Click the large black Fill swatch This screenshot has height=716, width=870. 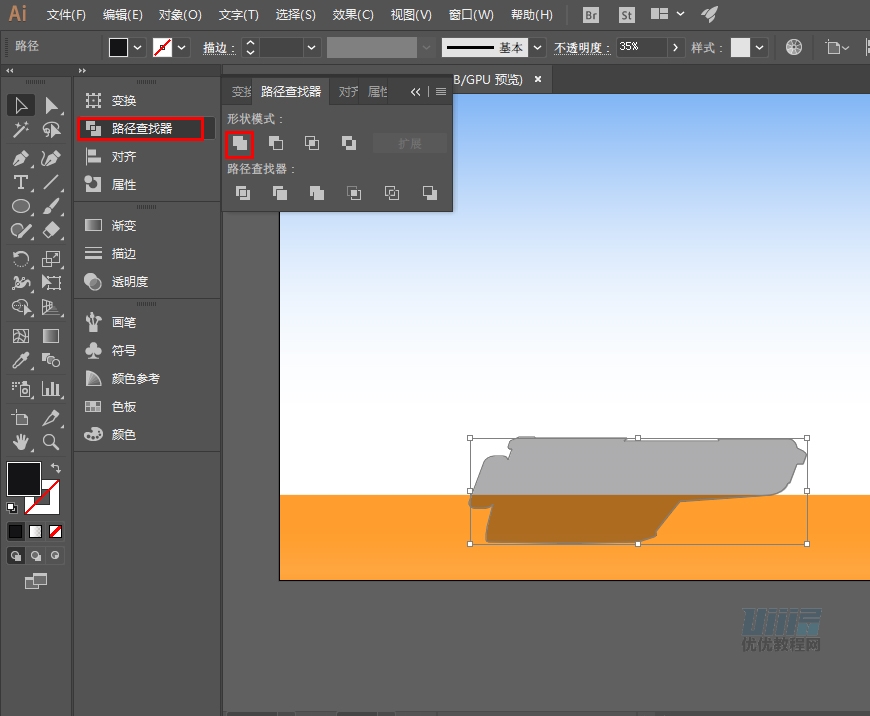pyautogui.click(x=24, y=478)
